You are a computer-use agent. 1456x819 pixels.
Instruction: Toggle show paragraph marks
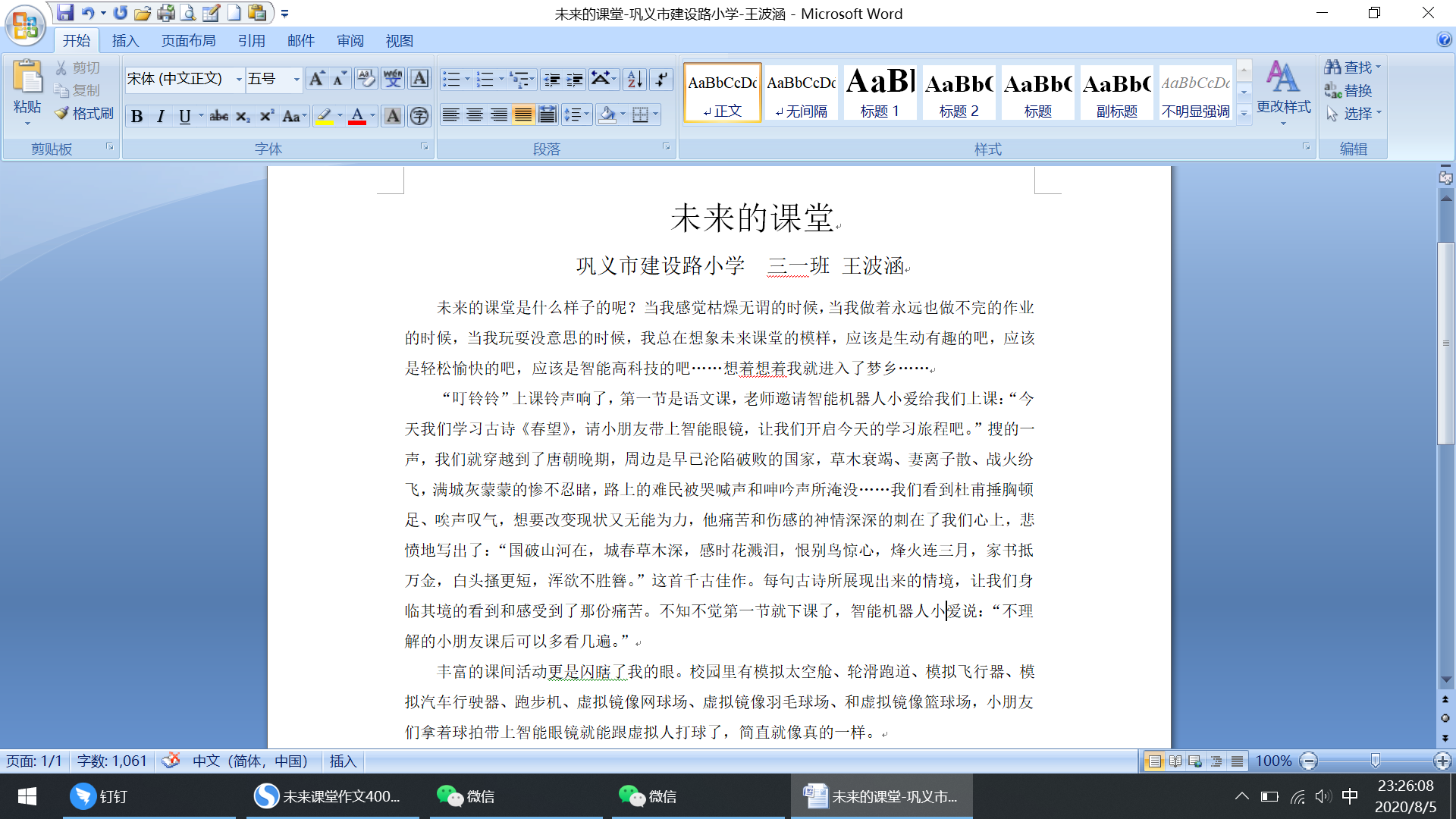coord(661,79)
